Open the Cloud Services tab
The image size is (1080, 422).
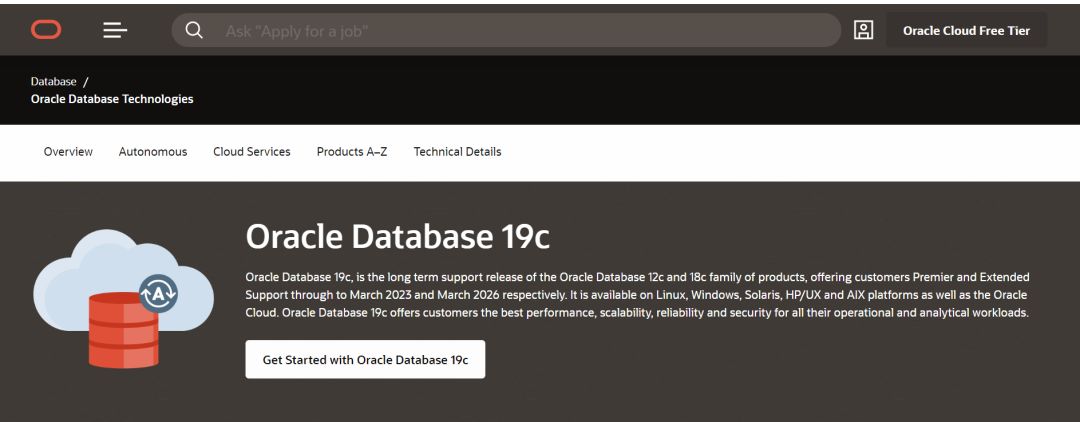pos(252,151)
